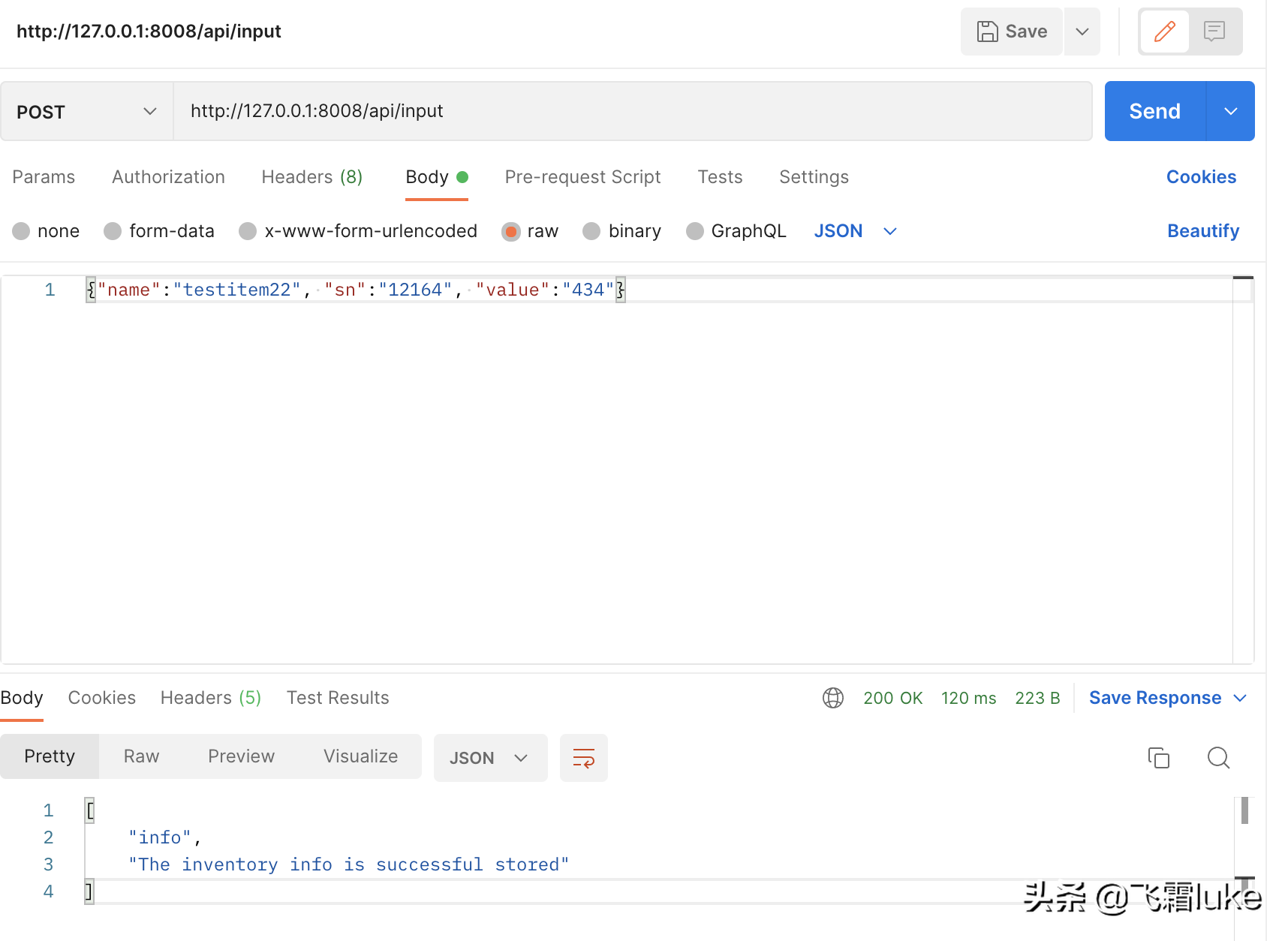1288x941 pixels.
Task: Click Save Response
Action: pos(1155,698)
